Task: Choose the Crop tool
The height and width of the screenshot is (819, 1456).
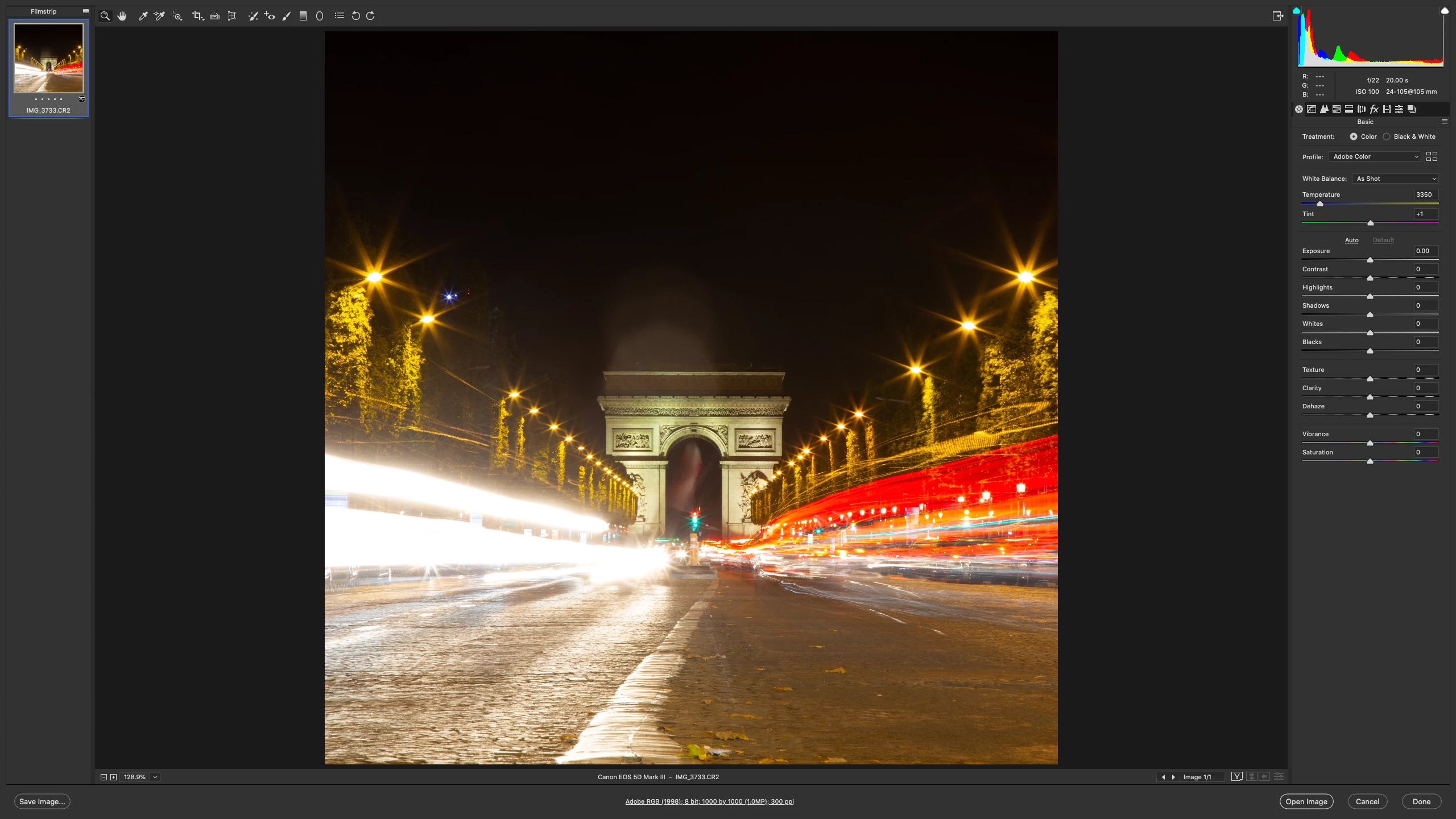Action: click(x=197, y=16)
